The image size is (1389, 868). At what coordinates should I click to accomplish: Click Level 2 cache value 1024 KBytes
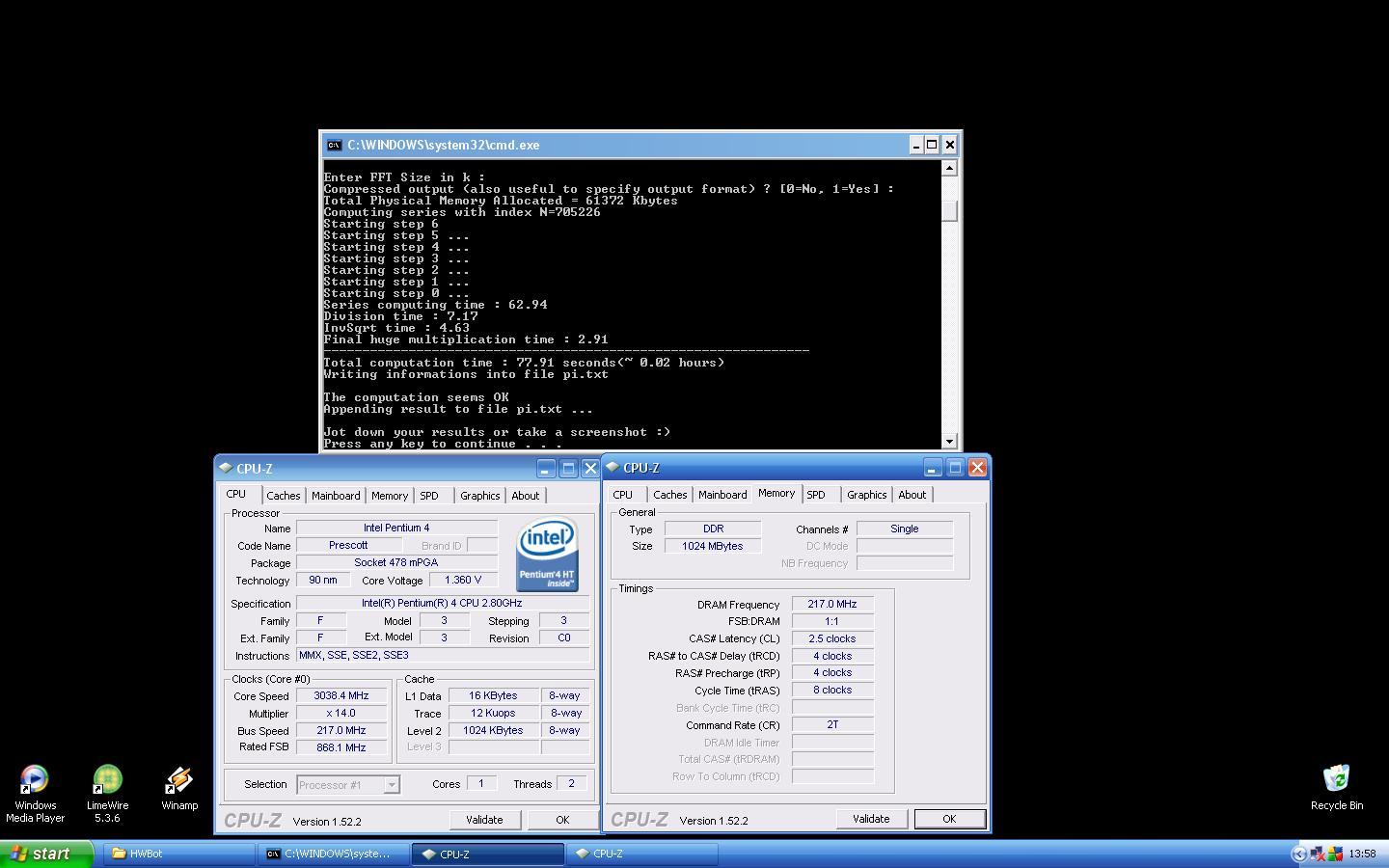493,730
